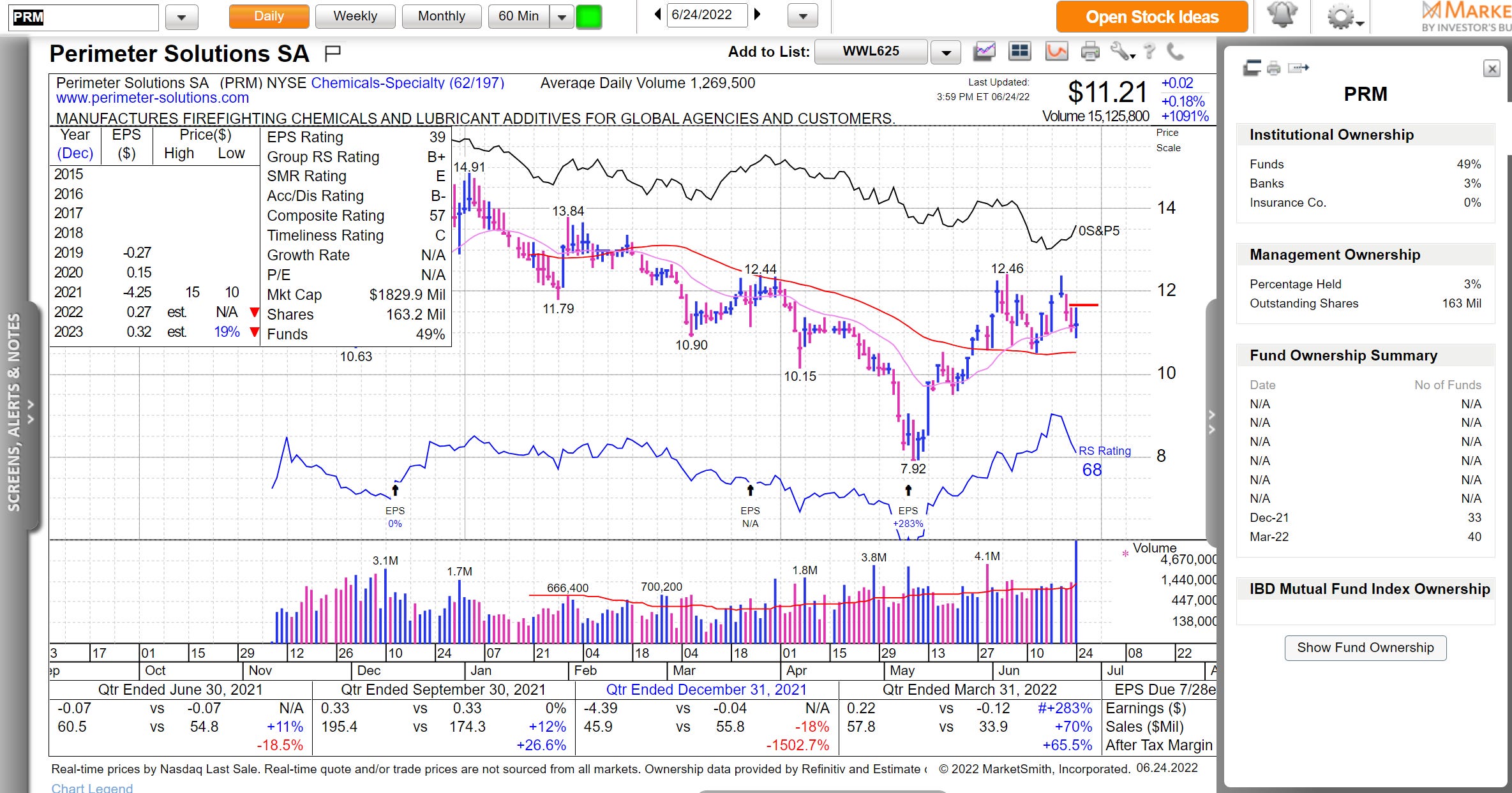The height and width of the screenshot is (793, 1512).
Task: Open the wrench tools menu
Action: pyautogui.click(x=1122, y=52)
